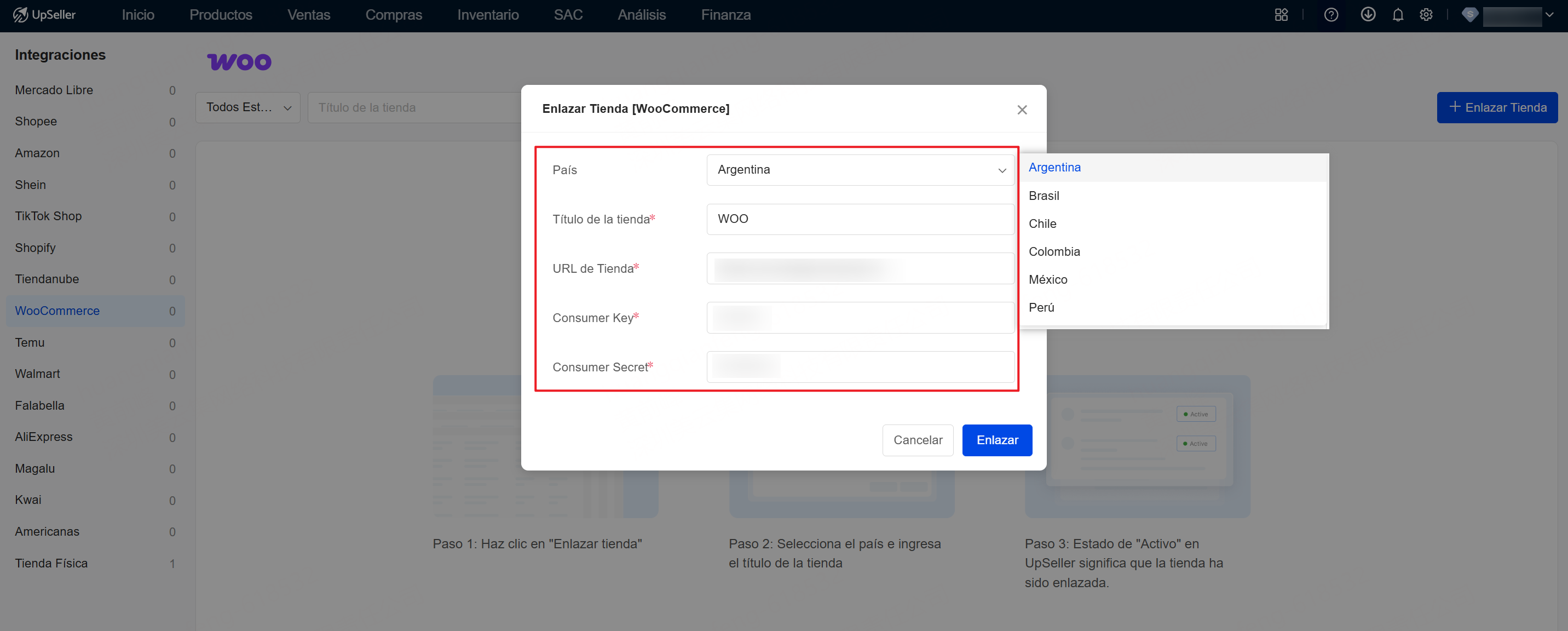Select Shopee in the sidebar
The image size is (1568, 631).
coord(96,122)
